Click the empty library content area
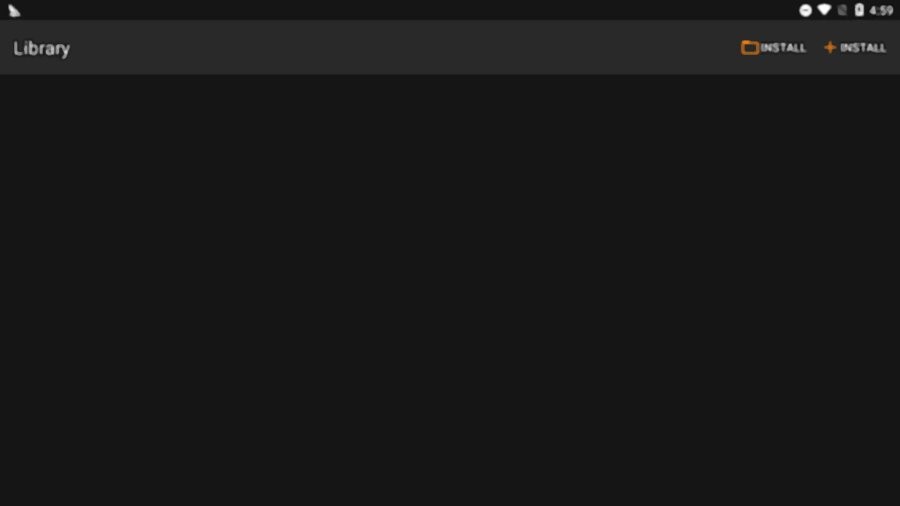Image resolution: width=900 pixels, height=506 pixels. 450,290
